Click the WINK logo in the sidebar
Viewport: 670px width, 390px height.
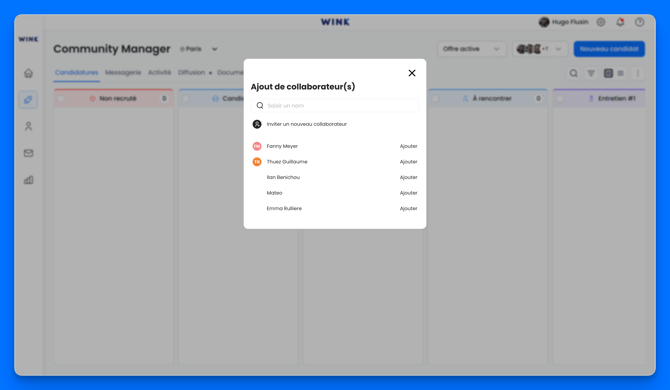coord(28,39)
